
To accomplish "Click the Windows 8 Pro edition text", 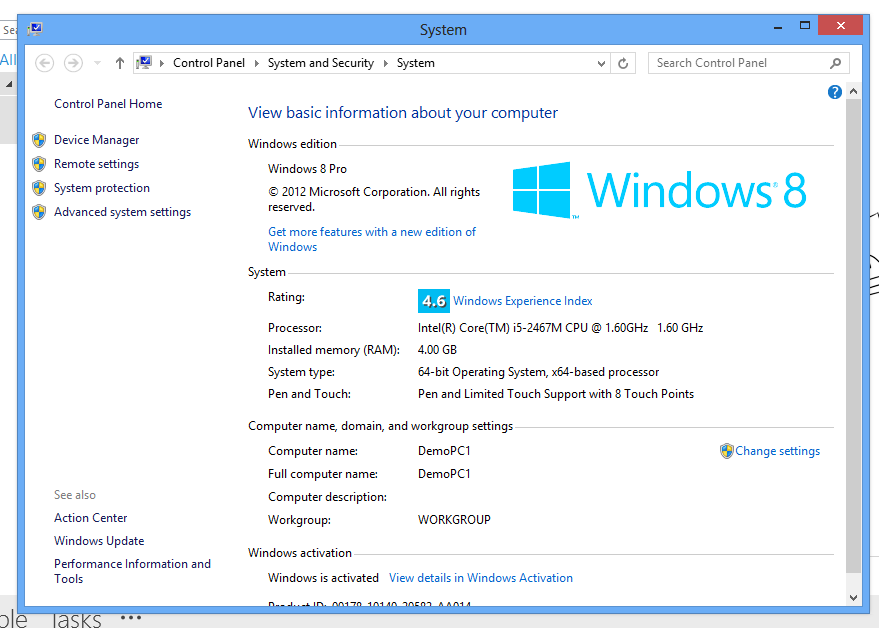I will (x=307, y=169).
